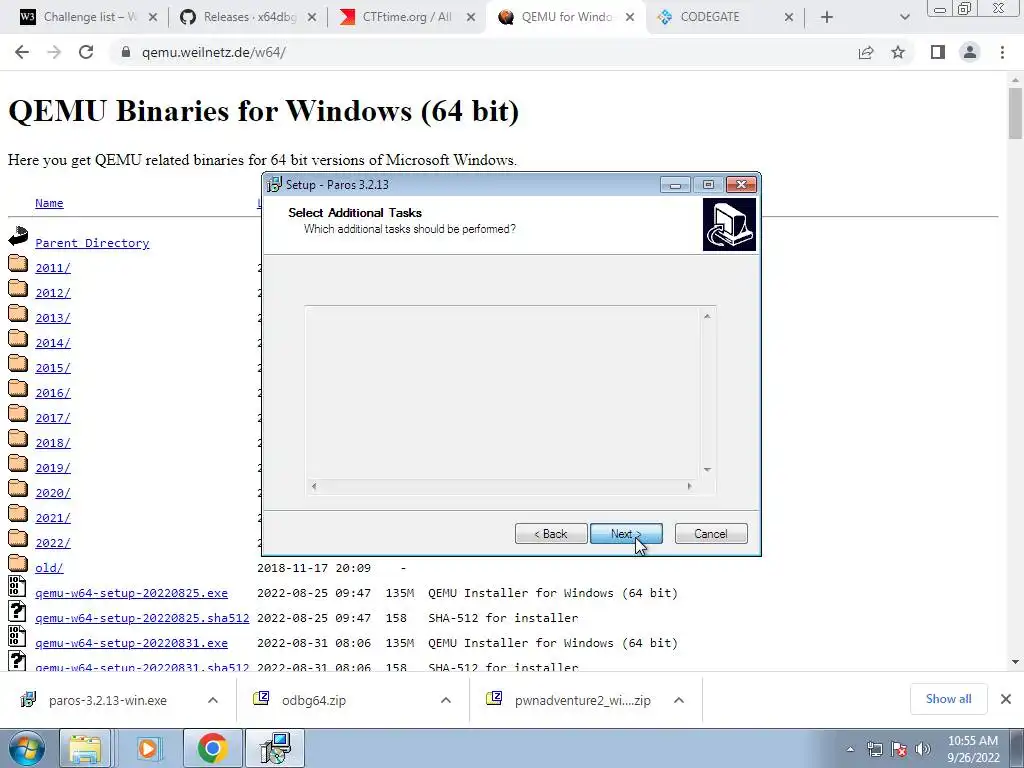Open the Windows Start menu
Screen dimensions: 1024x768
26,748
